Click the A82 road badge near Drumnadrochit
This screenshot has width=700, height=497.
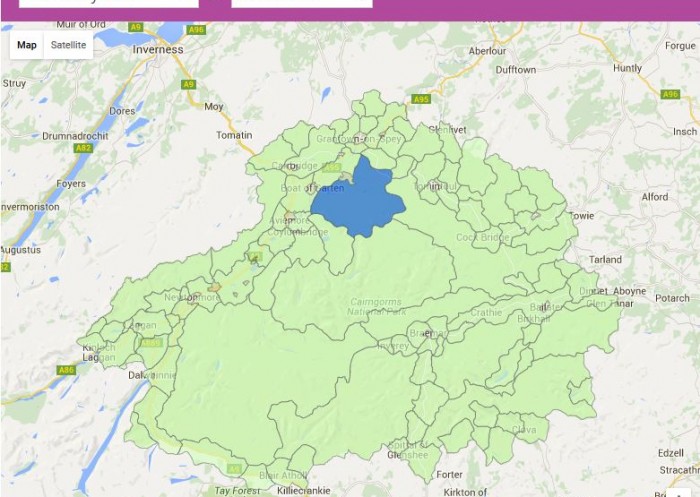83,148
